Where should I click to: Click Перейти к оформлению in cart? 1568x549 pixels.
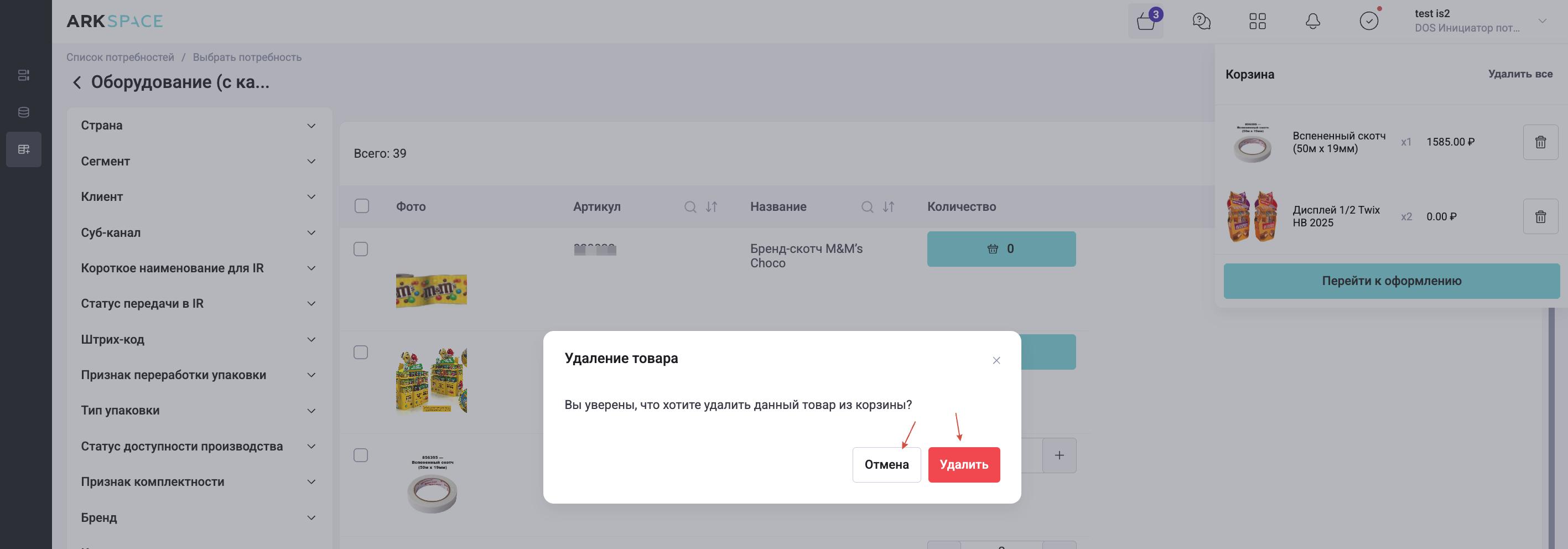tap(1391, 281)
